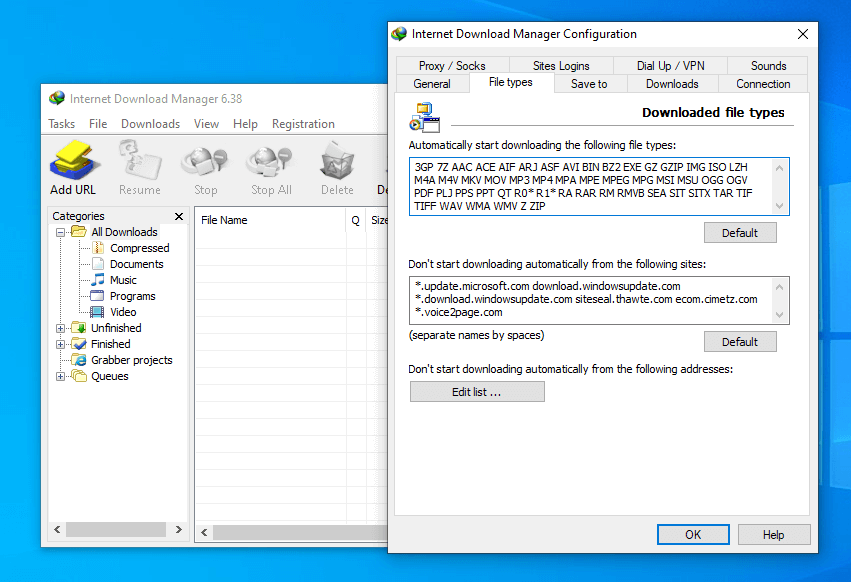The image size is (851, 582).
Task: Switch to the Connection tab
Action: coord(763,84)
